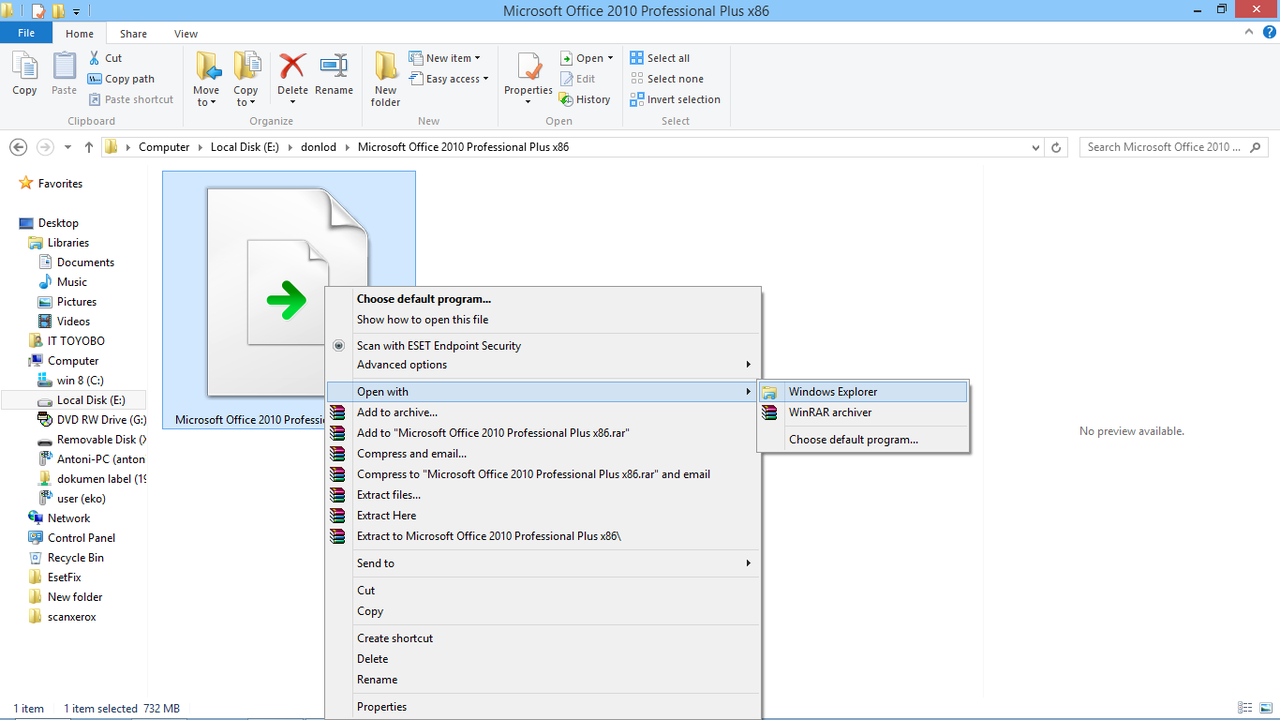Select Extract files... from context menu
This screenshot has width=1280, height=720.
click(x=544, y=495)
